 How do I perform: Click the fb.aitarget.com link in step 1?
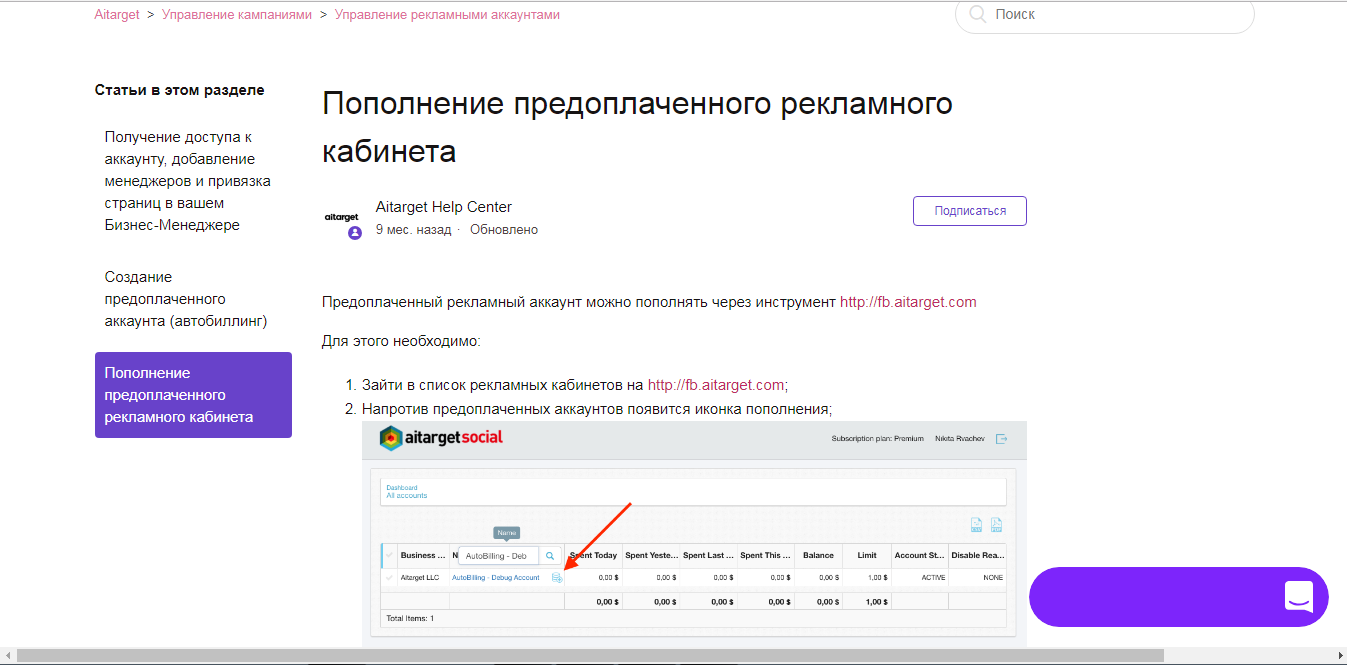pos(716,385)
